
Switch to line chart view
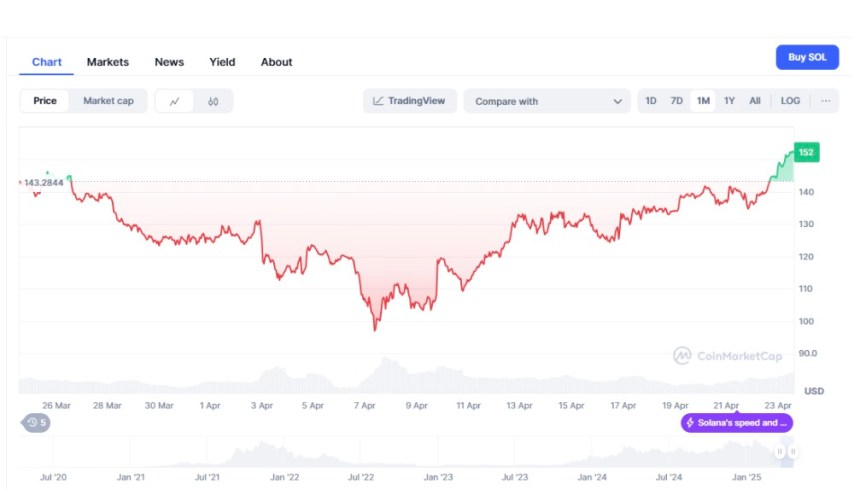coord(175,101)
